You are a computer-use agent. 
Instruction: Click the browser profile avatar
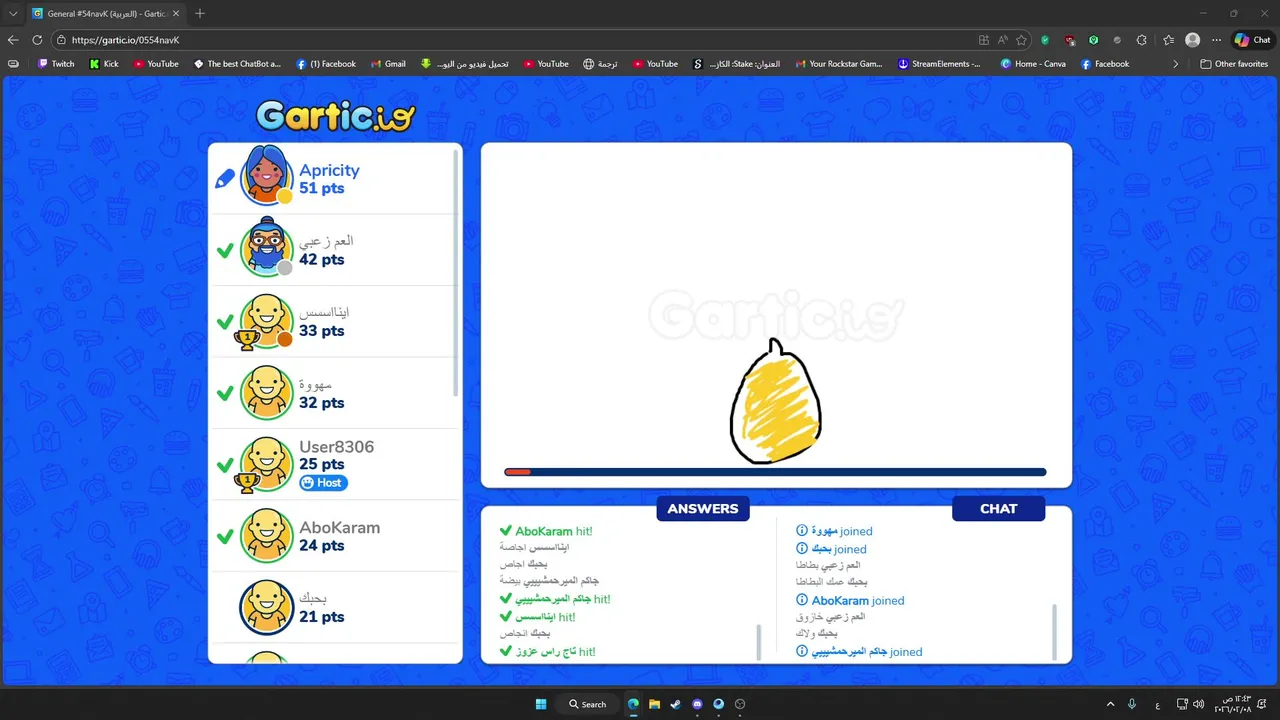pos(1192,40)
